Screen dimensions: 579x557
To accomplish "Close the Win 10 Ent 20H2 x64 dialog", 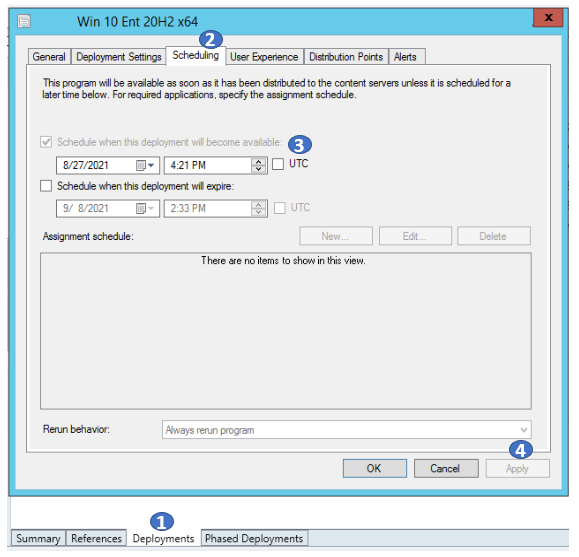I will [548, 17].
